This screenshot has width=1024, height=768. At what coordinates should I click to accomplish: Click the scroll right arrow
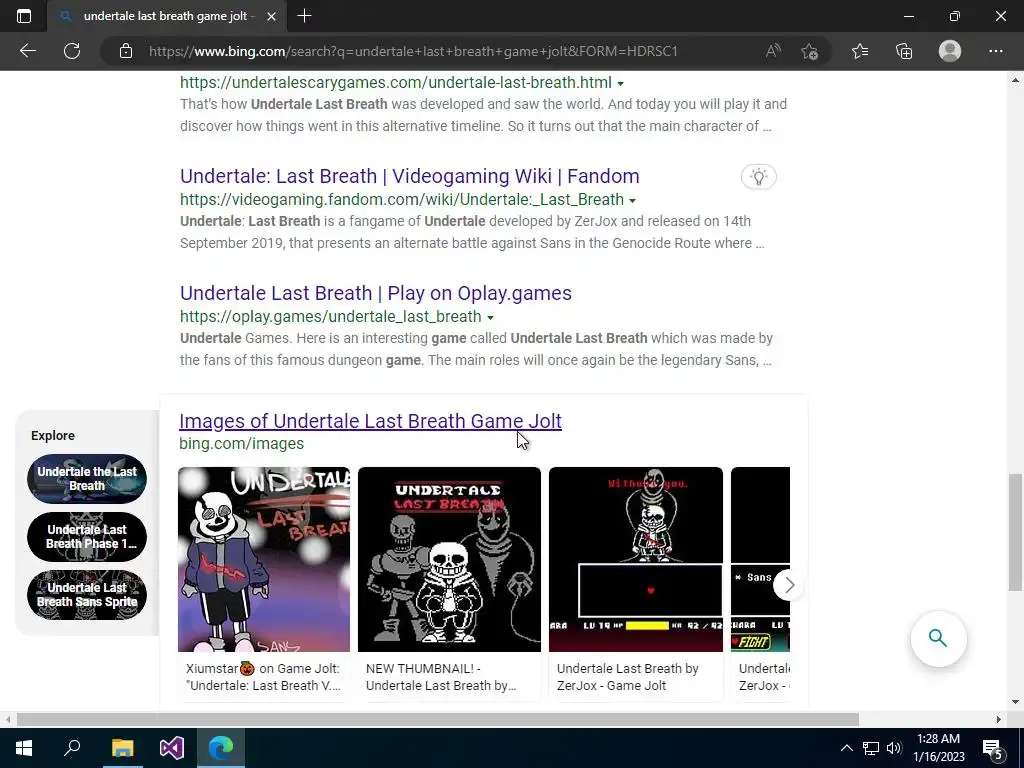(999, 720)
